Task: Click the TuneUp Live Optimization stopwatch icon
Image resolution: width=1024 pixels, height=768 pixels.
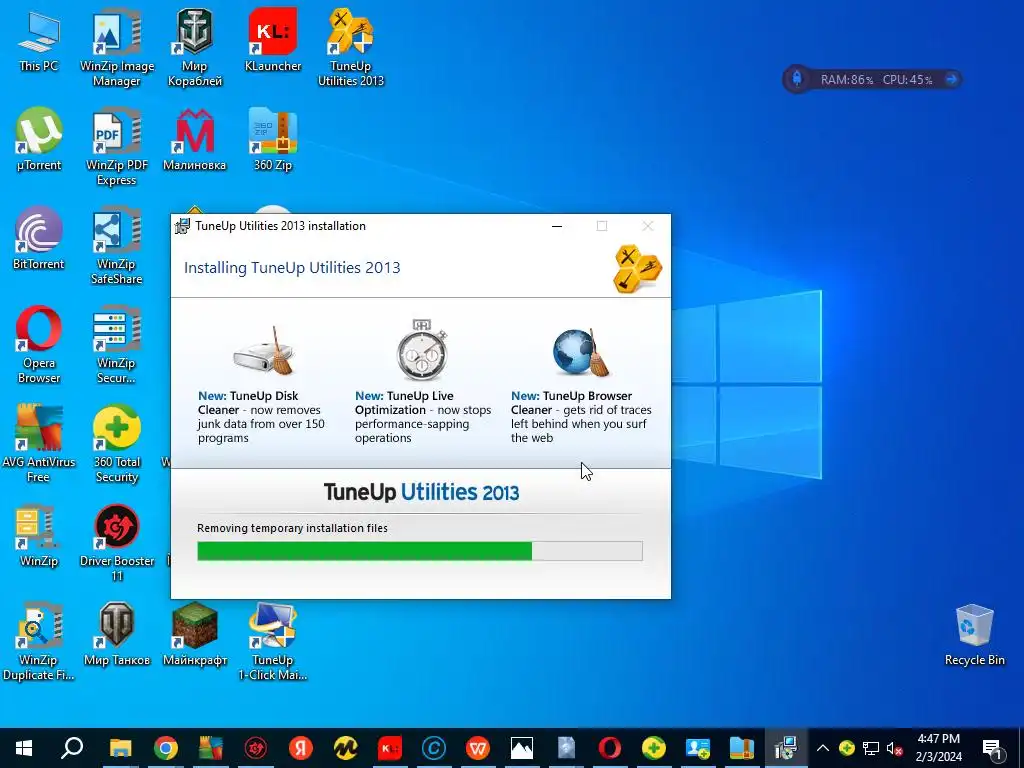Action: click(422, 349)
